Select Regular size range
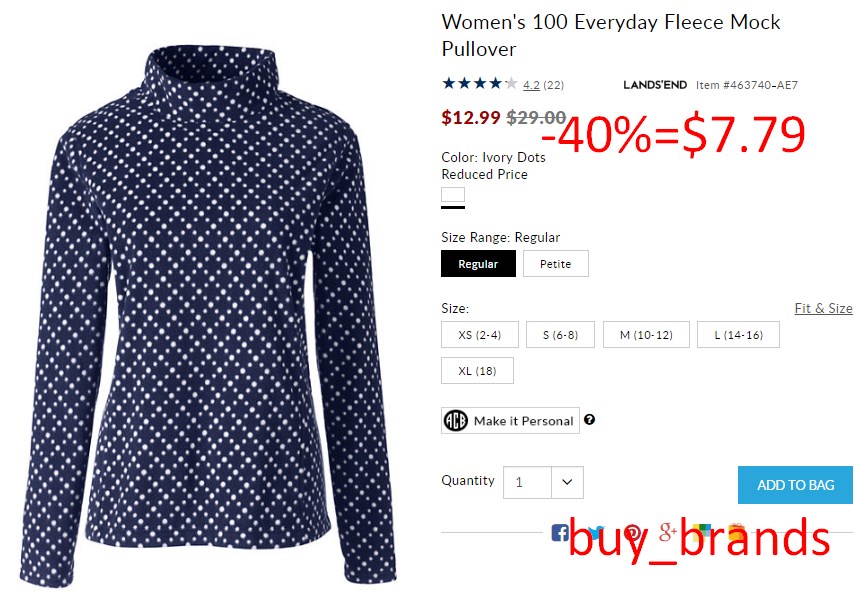The image size is (854, 595). [x=478, y=264]
